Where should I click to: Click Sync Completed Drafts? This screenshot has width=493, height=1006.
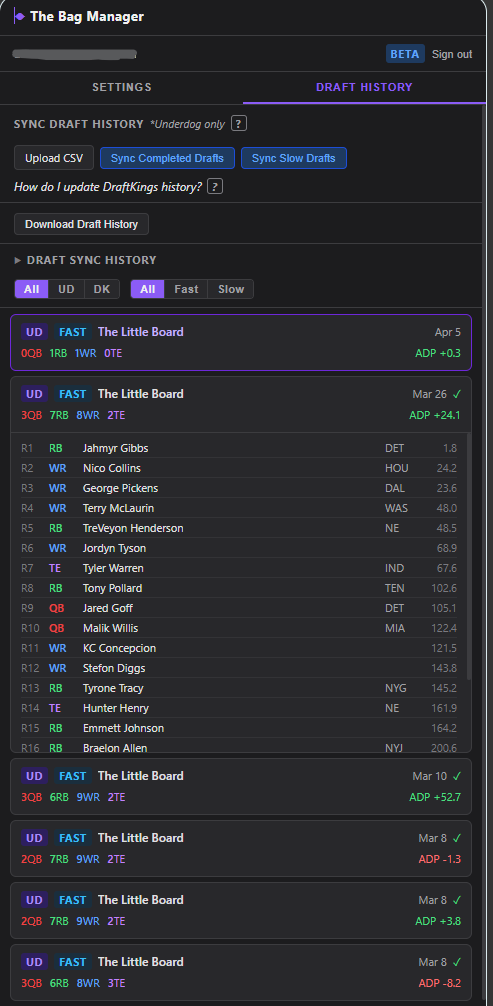[167, 158]
